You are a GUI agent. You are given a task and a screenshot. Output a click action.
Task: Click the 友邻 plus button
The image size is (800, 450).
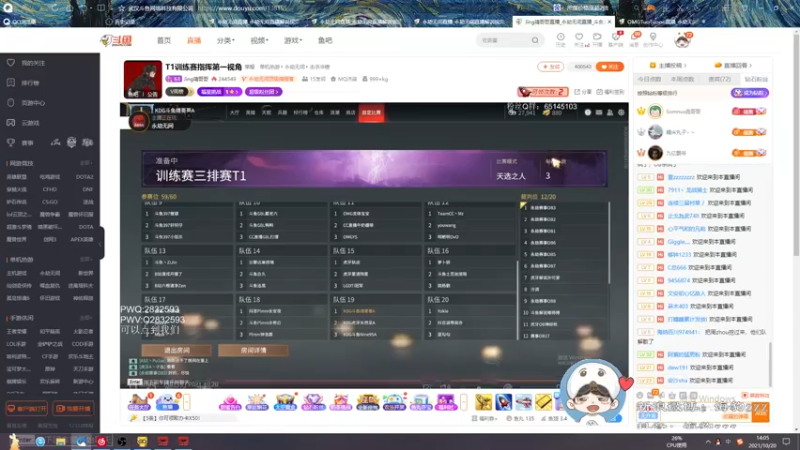pos(551,67)
